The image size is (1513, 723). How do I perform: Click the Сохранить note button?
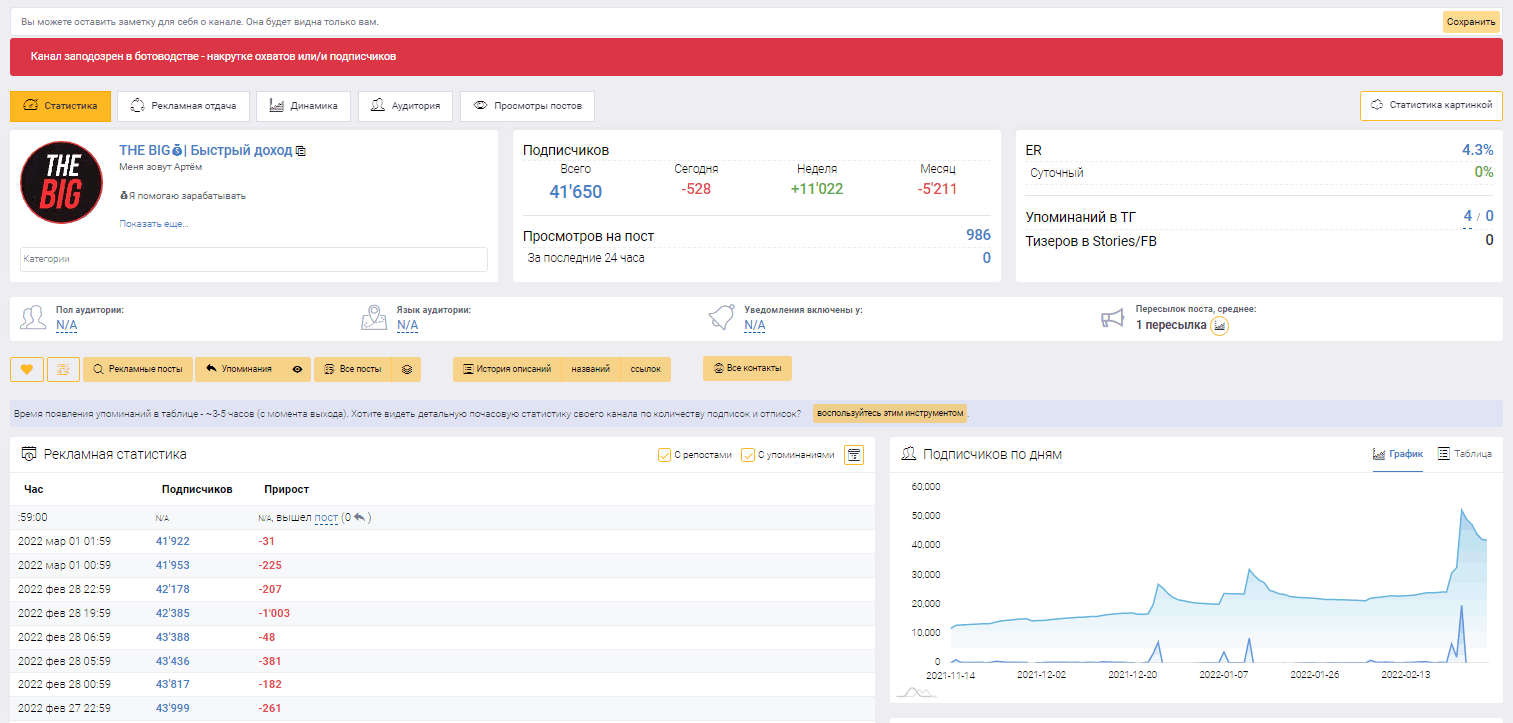(x=1471, y=22)
